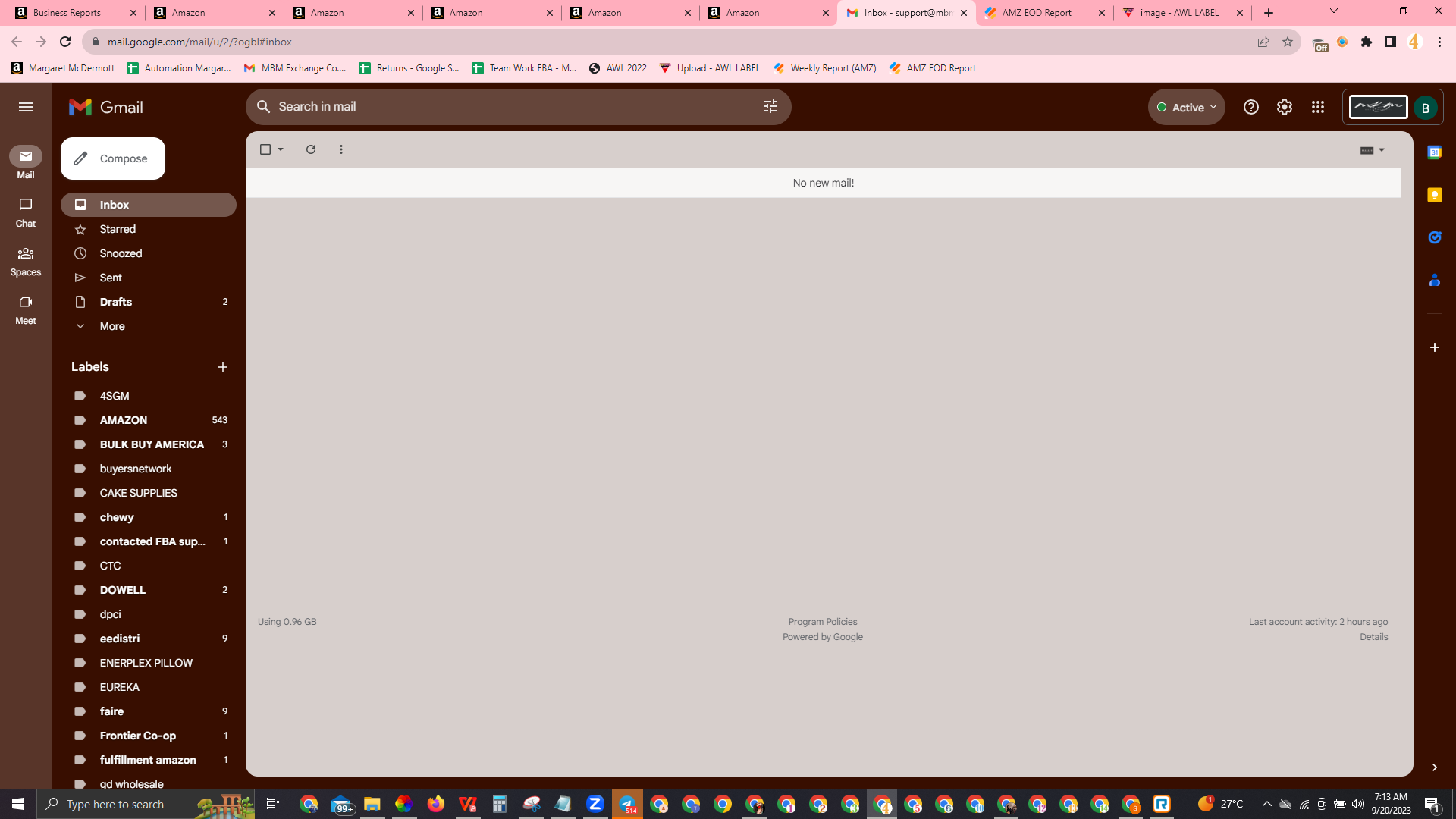Refresh the inbox
Screen dimensions: 1456x819
point(311,149)
